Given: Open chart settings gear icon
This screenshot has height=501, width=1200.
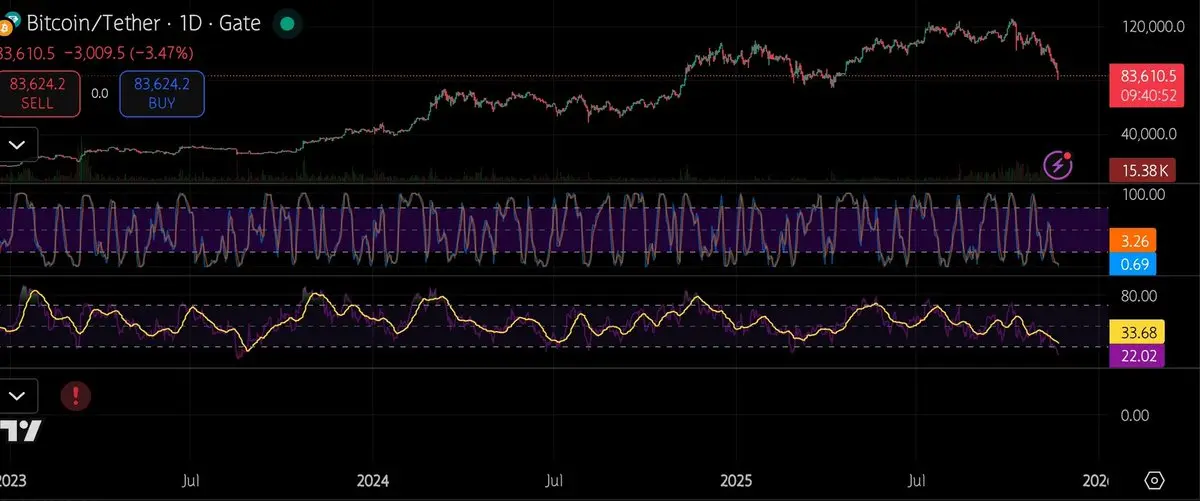Looking at the screenshot, I should coord(1154,480).
